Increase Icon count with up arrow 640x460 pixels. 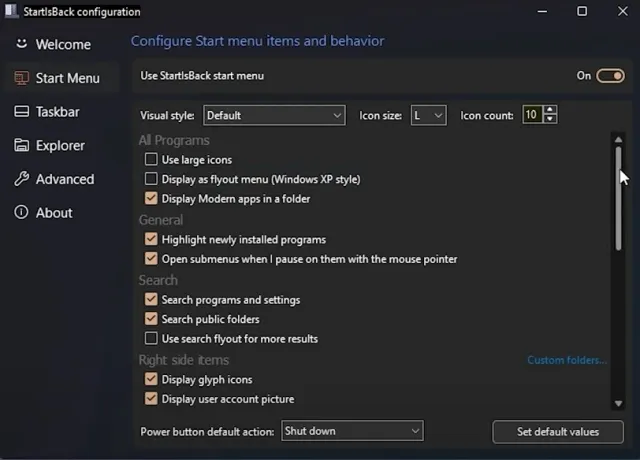[550, 110]
